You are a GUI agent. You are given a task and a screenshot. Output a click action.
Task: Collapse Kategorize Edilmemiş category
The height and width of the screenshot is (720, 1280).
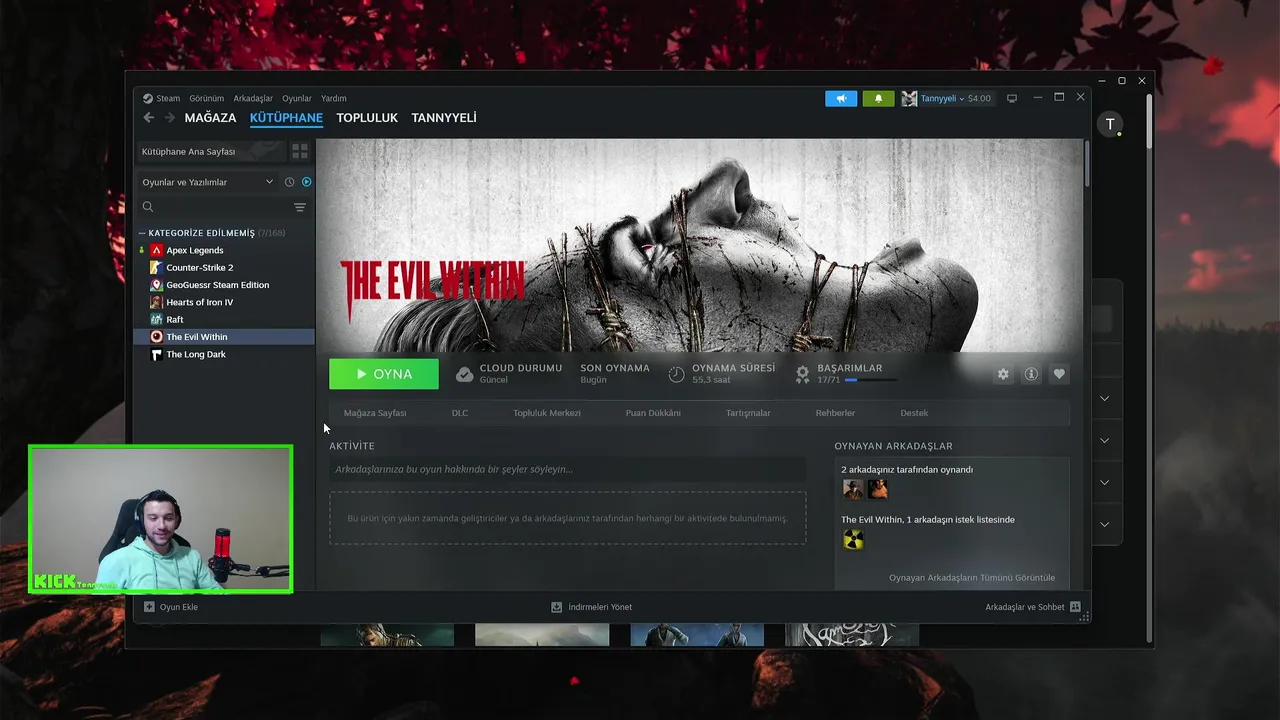(142, 233)
